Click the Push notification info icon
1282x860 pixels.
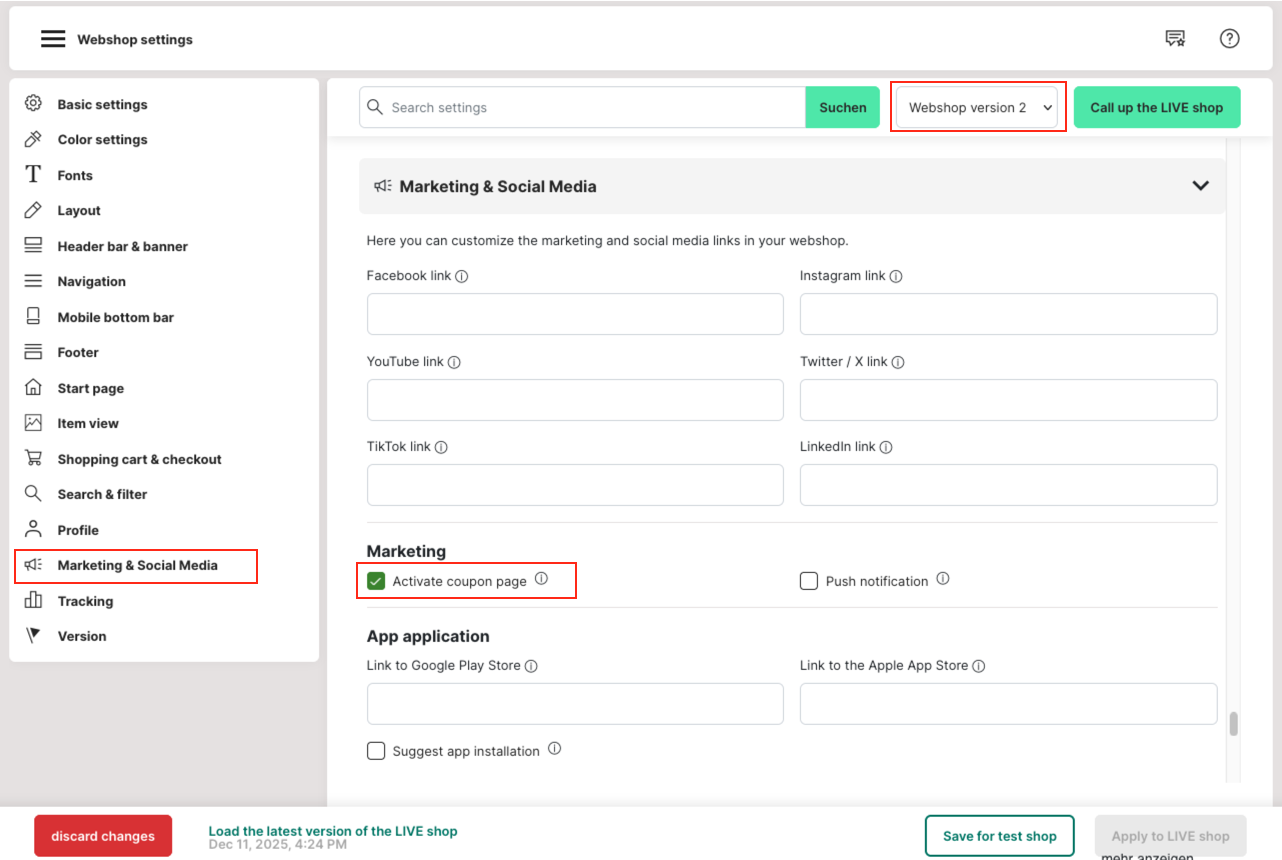[x=942, y=579]
